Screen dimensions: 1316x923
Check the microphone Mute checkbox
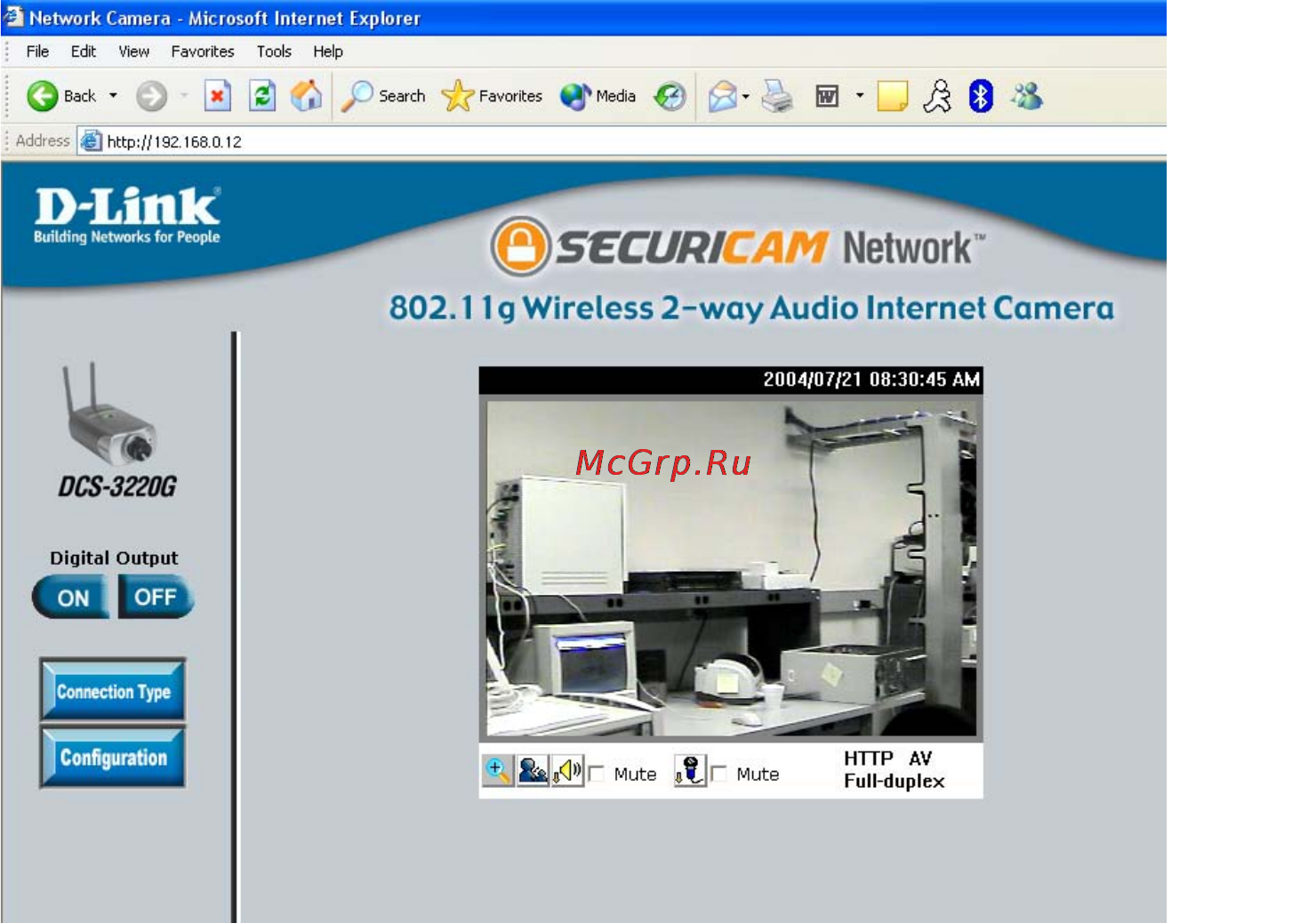718,774
